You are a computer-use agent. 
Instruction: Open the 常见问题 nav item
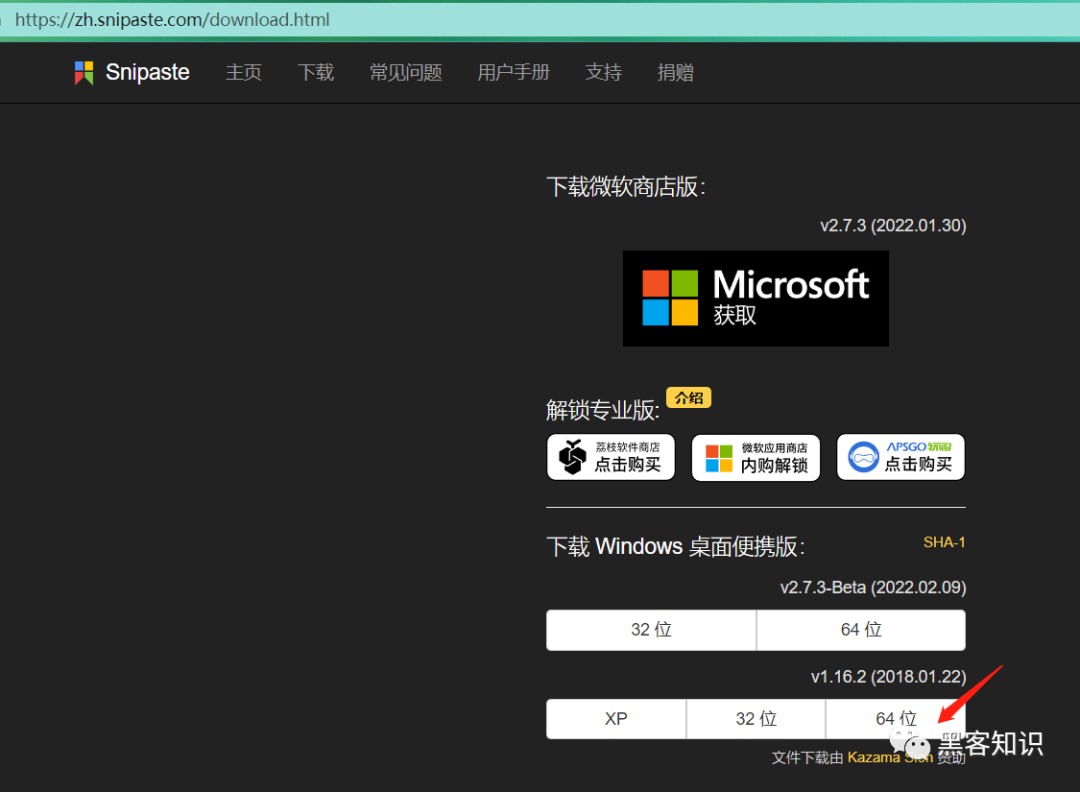[x=406, y=72]
